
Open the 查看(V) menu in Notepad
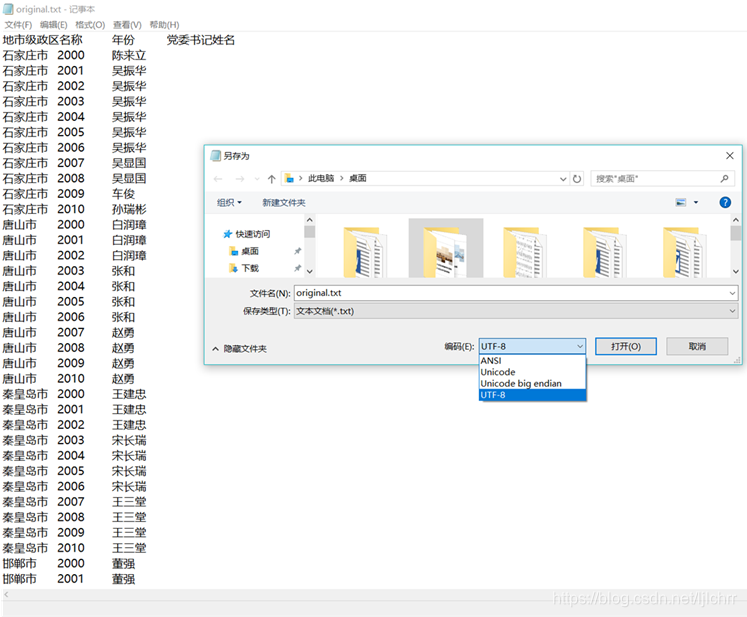pos(127,25)
